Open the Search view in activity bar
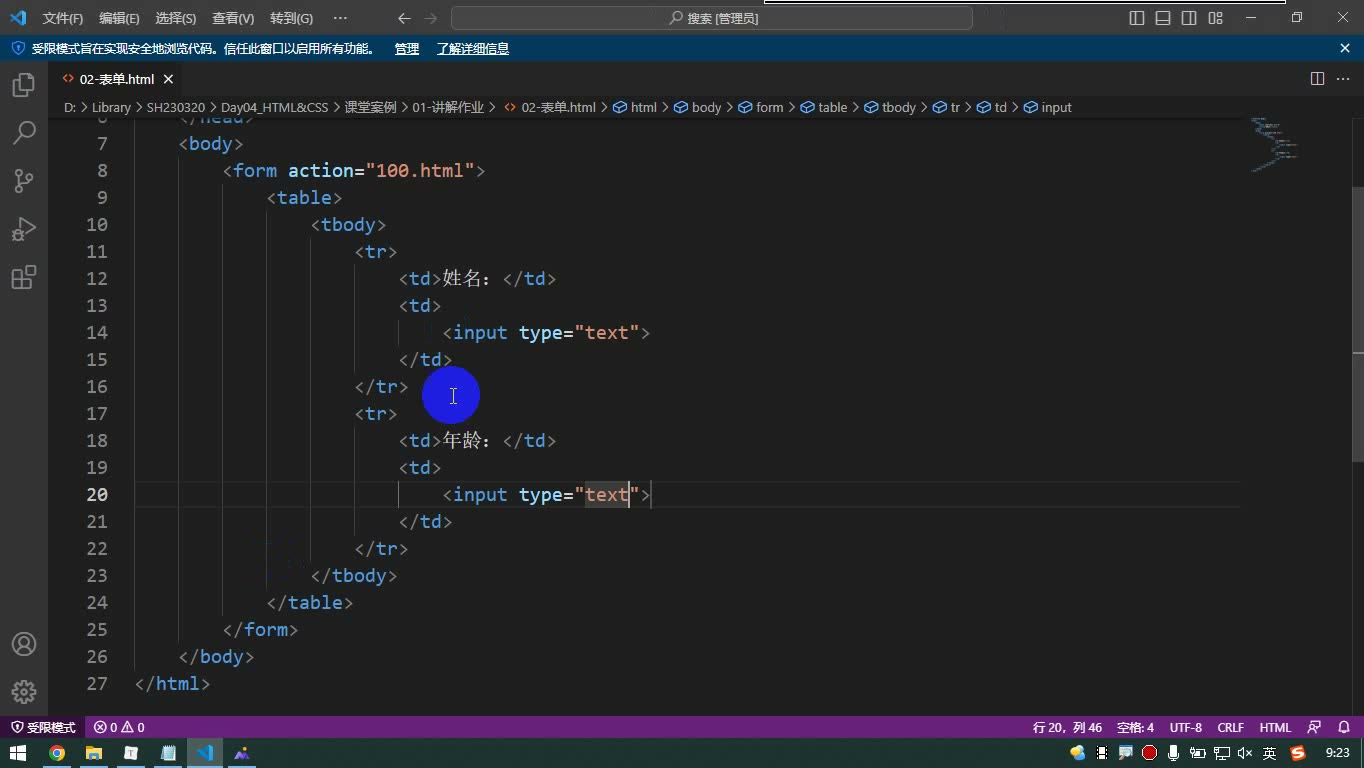This screenshot has width=1364, height=768. (x=24, y=133)
